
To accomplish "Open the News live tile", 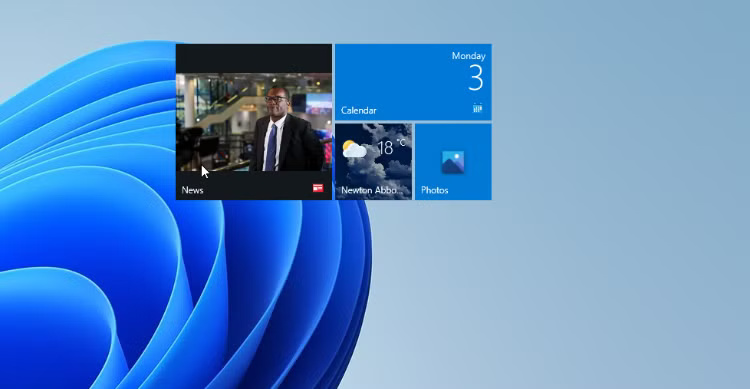I will (x=254, y=122).
